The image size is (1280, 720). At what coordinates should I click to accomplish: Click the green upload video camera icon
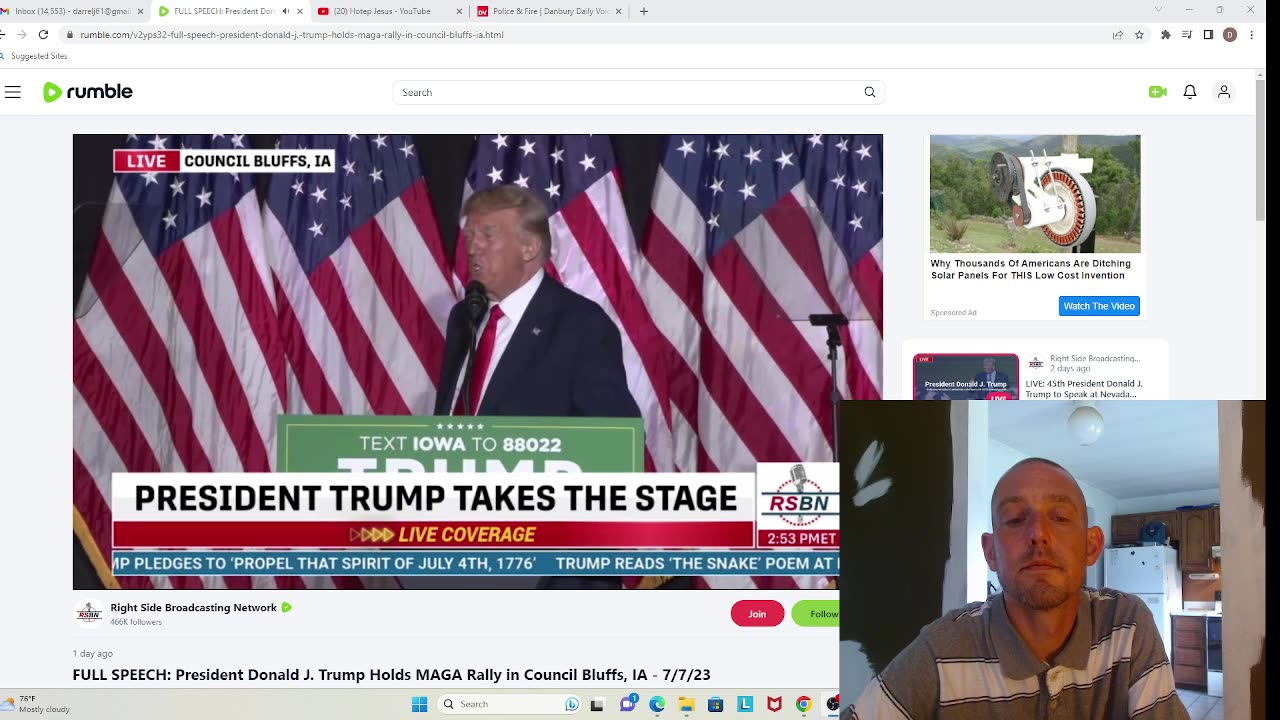tap(1157, 92)
